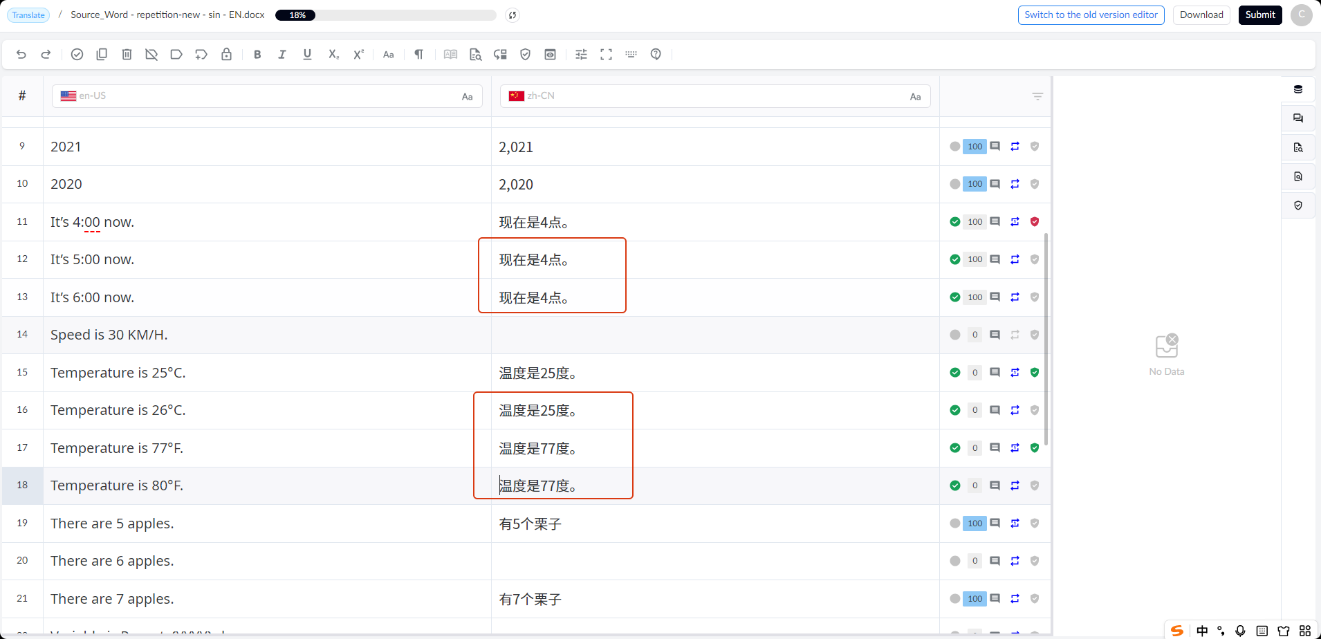1321x639 pixels.
Task: Toggle confirmation status for row 16
Action: tap(955, 410)
